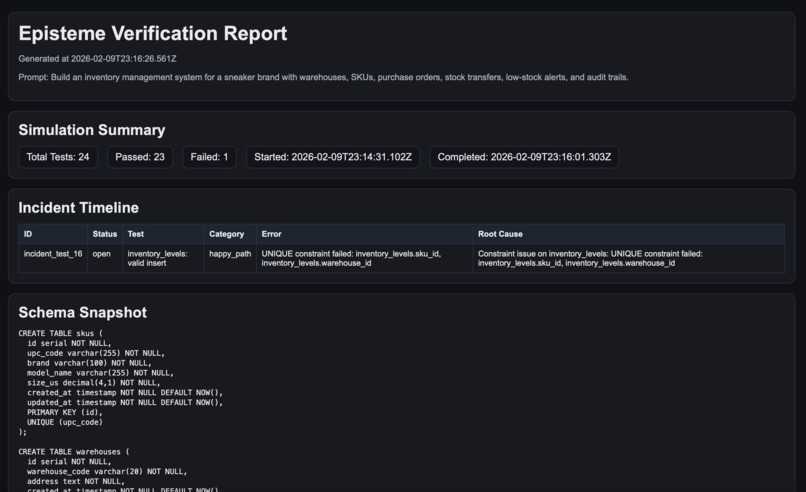Click the brand varchar(100) line
Image resolution: width=806 pixels, height=492 pixels.
89,363
